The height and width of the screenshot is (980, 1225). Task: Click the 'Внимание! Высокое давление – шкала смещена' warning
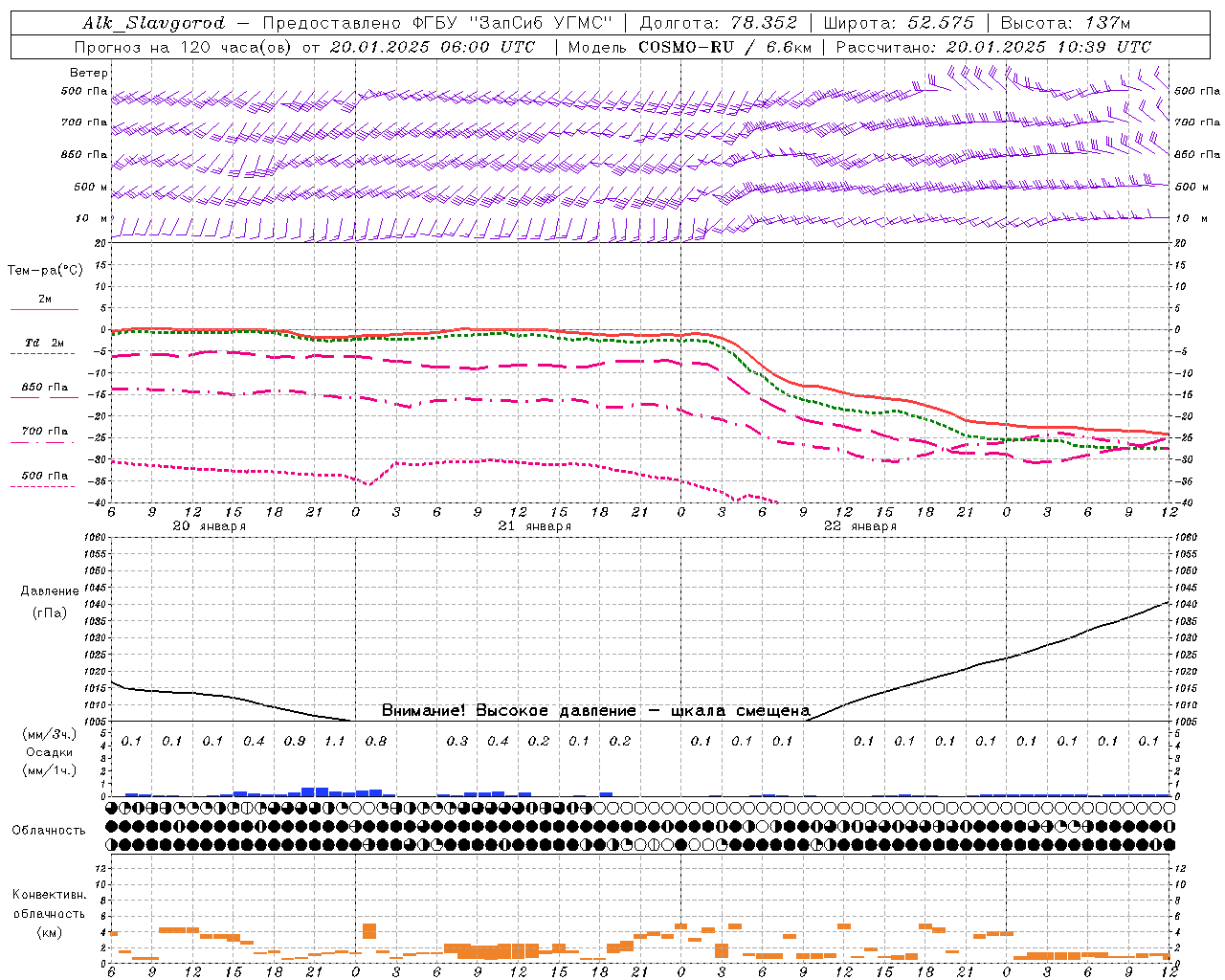click(x=595, y=710)
